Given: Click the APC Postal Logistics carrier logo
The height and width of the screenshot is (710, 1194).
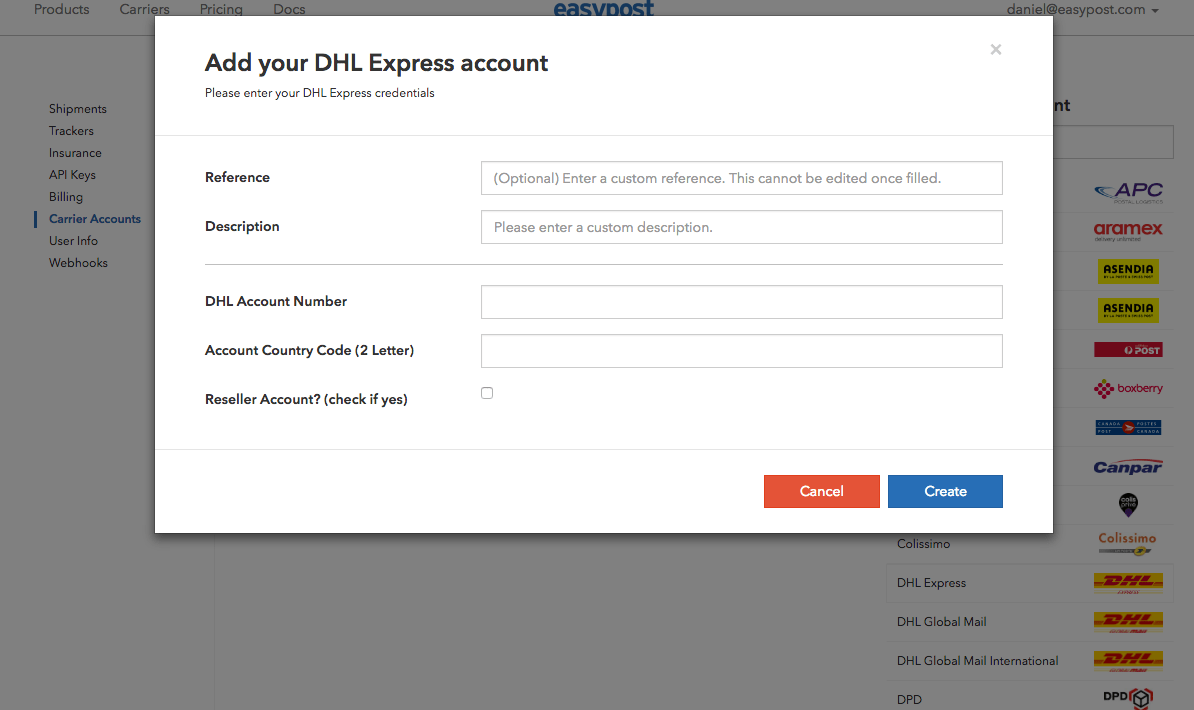Looking at the screenshot, I should [x=1129, y=192].
